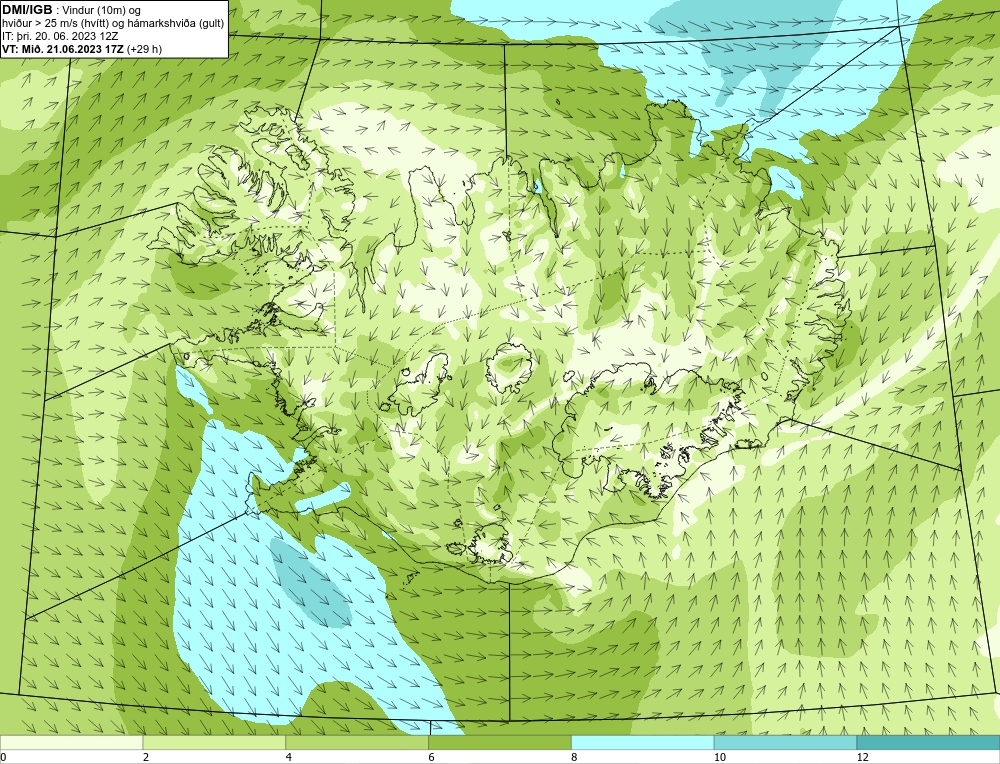
Task: Click the 8–10 m/s light cyan swatch
Action: click(x=643, y=743)
